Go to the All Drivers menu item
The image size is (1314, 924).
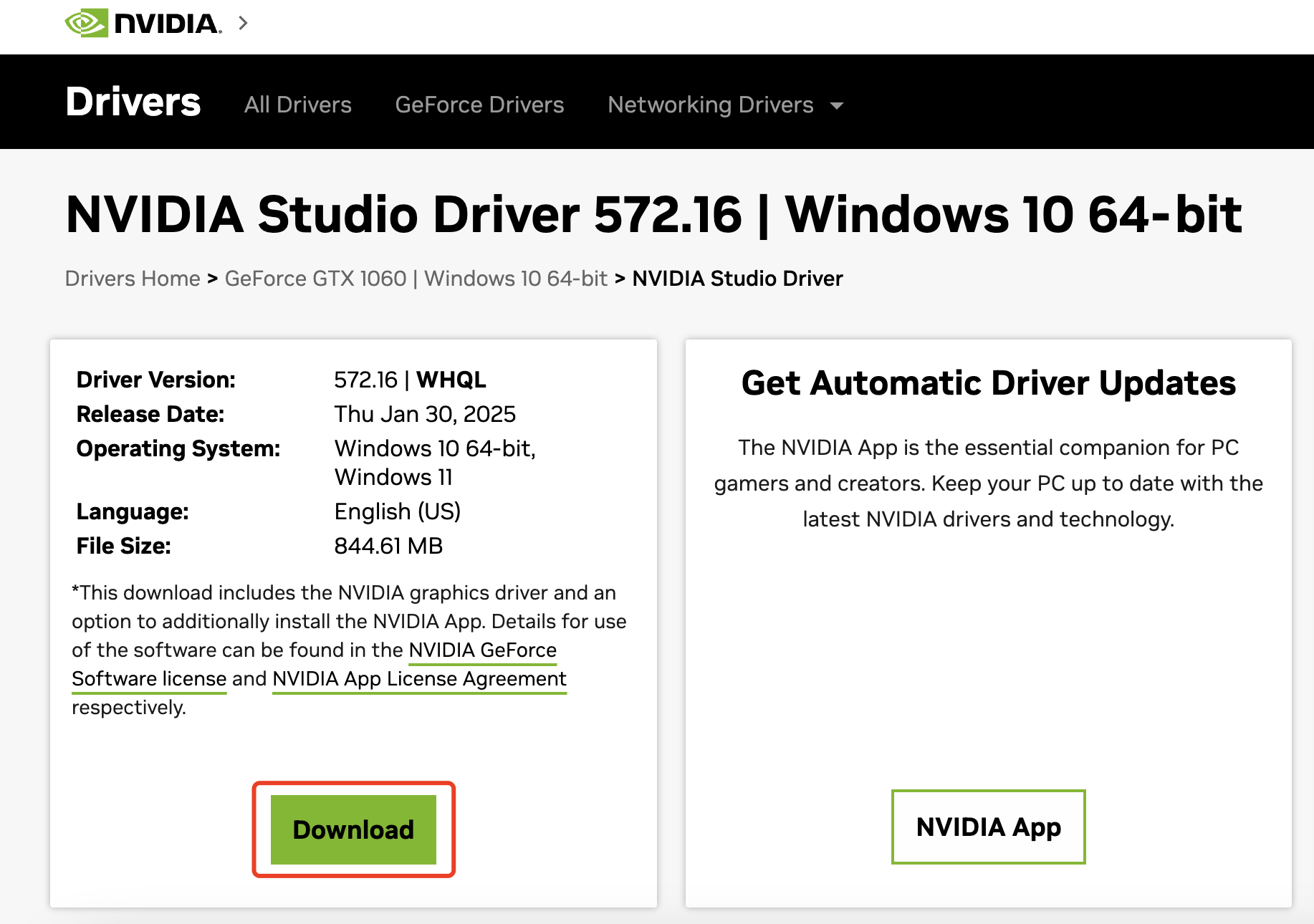pyautogui.click(x=297, y=105)
